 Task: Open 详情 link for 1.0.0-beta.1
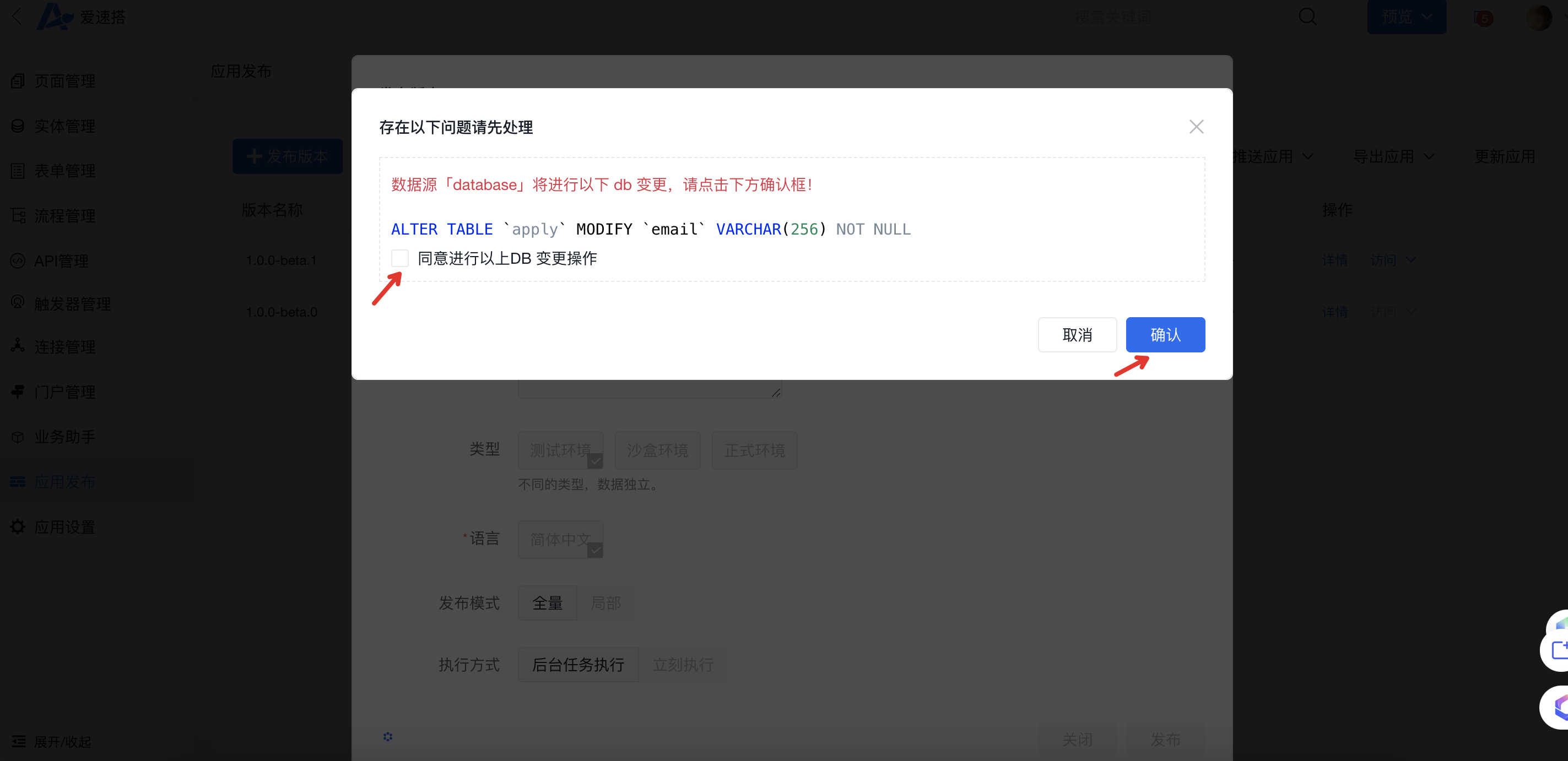tap(1334, 260)
